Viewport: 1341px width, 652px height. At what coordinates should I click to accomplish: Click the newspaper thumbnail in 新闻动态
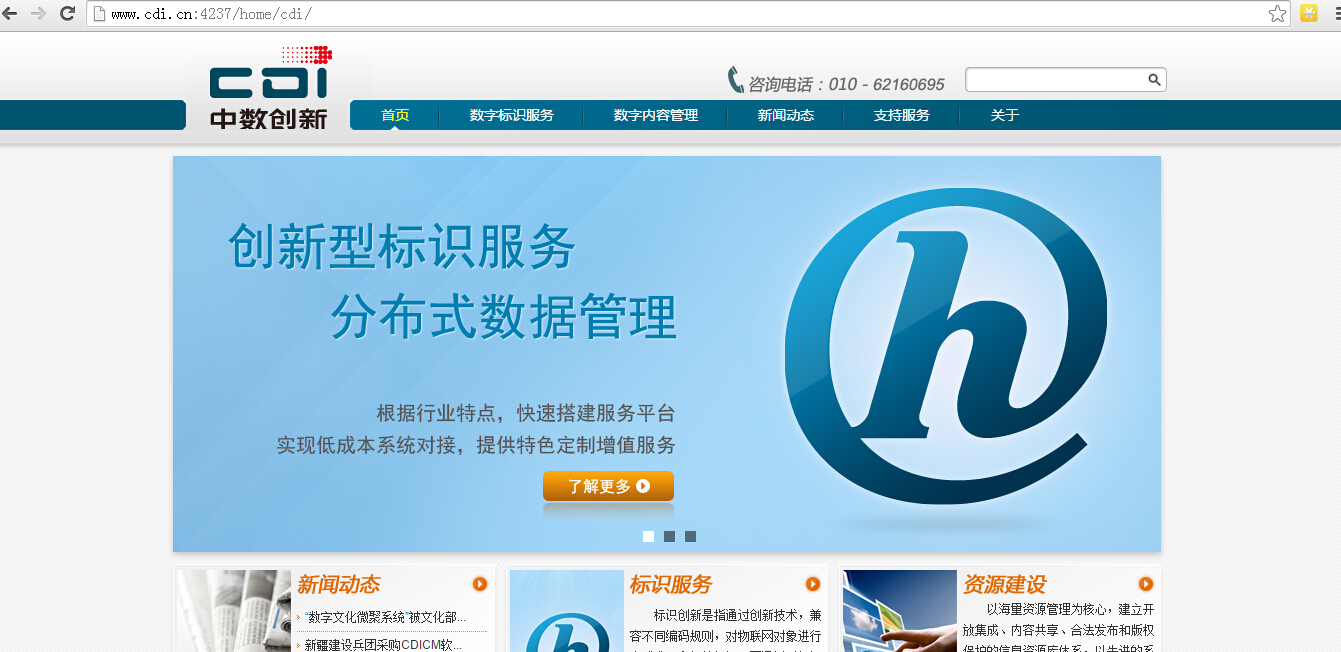(234, 611)
